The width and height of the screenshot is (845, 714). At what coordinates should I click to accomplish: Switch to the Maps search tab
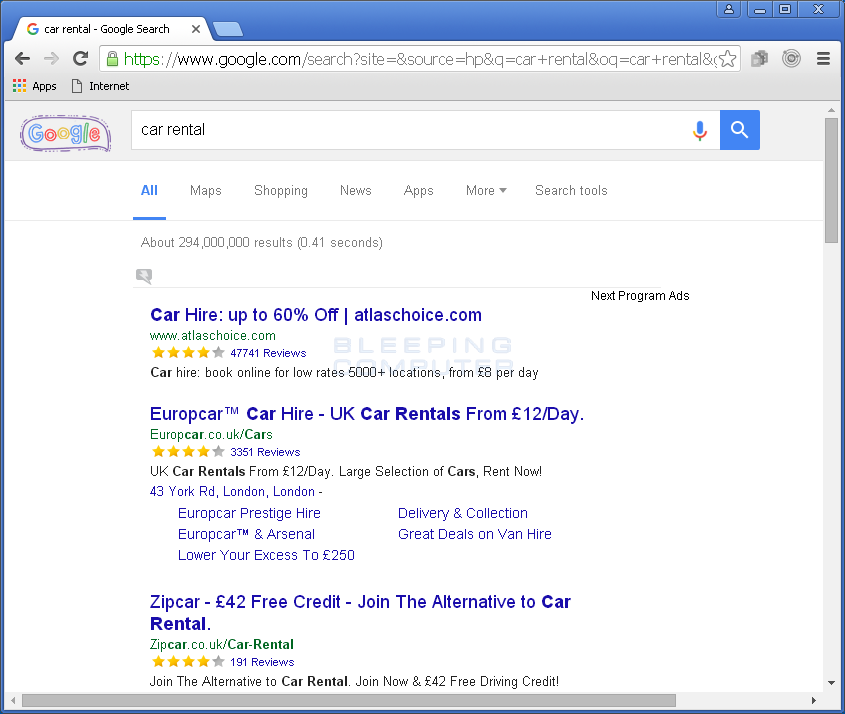206,191
